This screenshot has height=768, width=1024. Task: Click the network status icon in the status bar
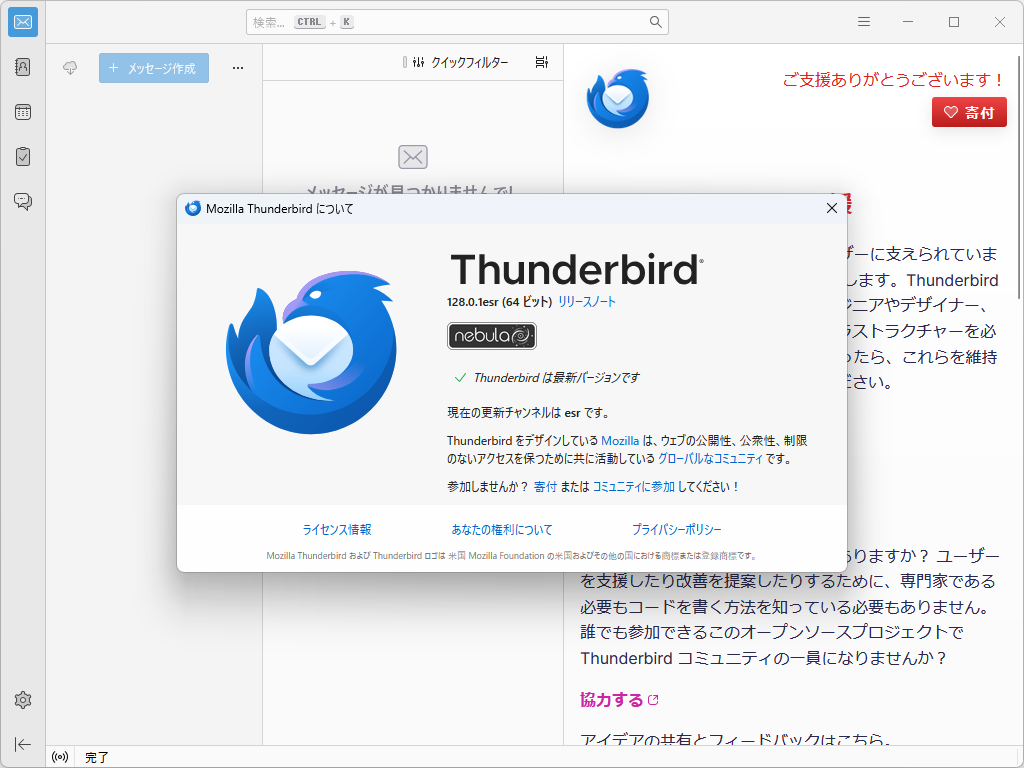click(x=59, y=757)
